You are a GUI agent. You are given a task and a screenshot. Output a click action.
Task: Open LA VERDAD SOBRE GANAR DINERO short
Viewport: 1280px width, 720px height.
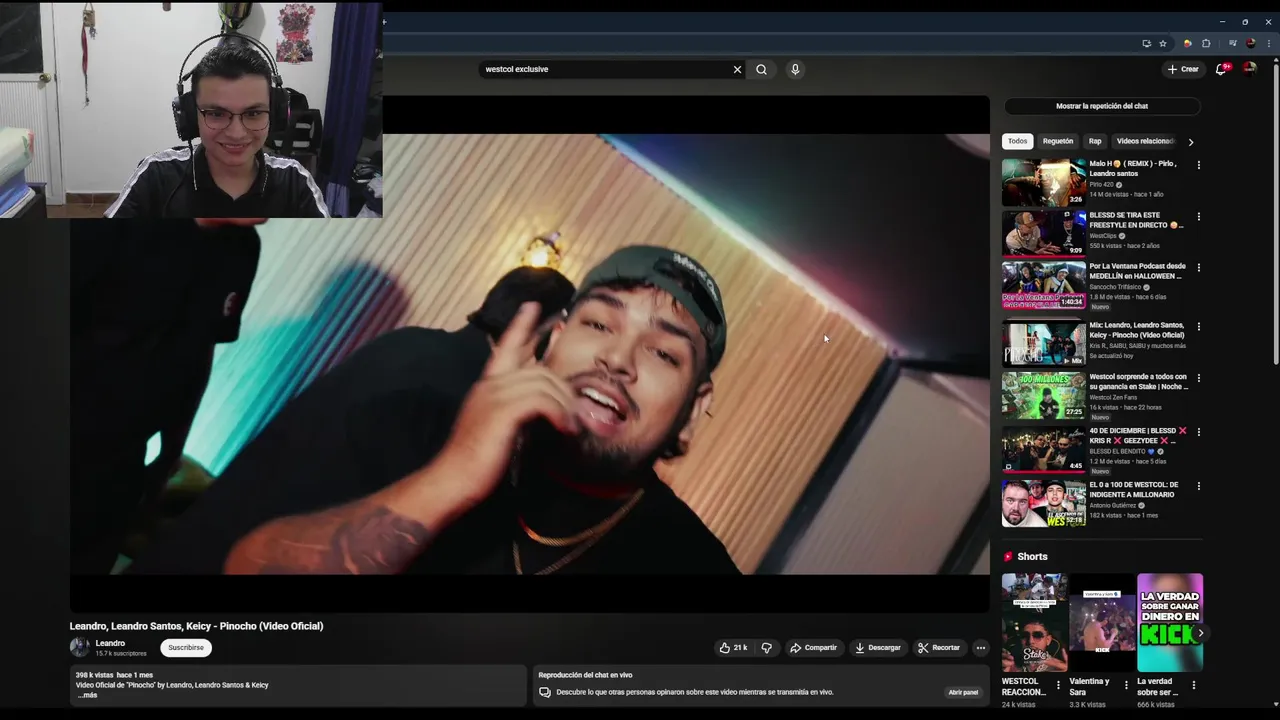pyautogui.click(x=1170, y=622)
